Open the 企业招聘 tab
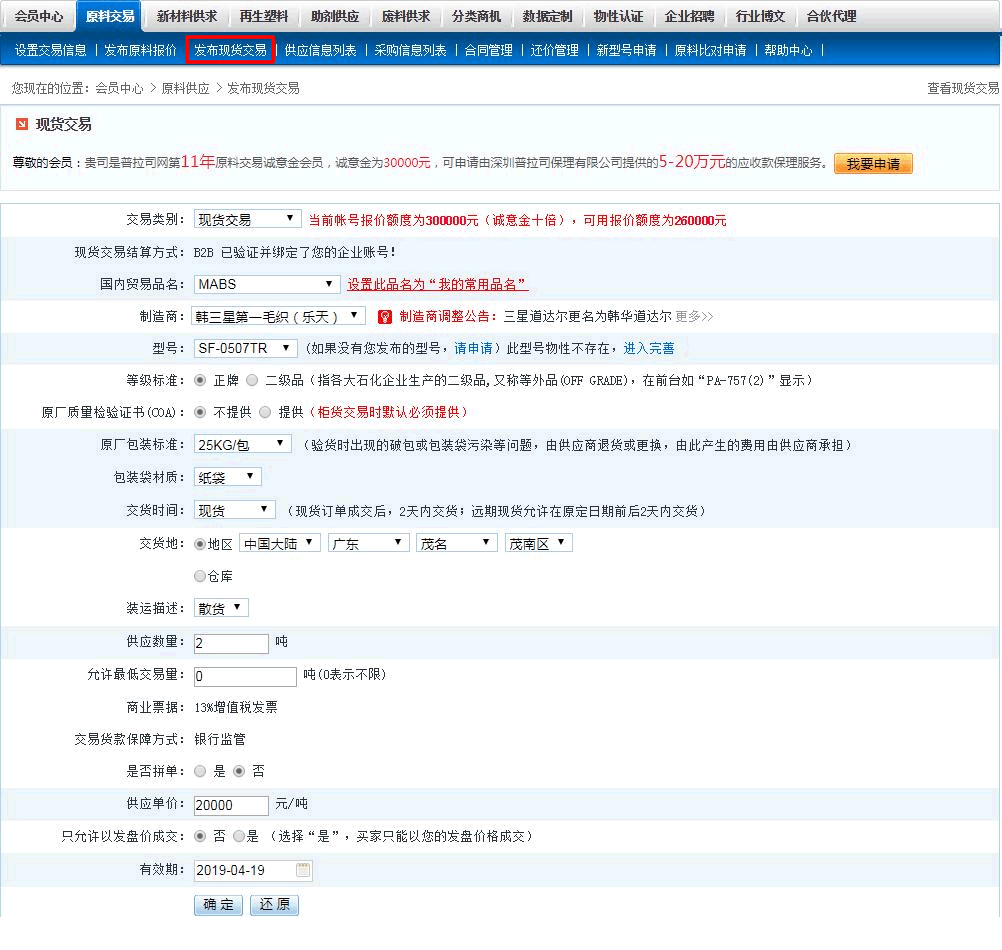1002x950 pixels. 689,16
